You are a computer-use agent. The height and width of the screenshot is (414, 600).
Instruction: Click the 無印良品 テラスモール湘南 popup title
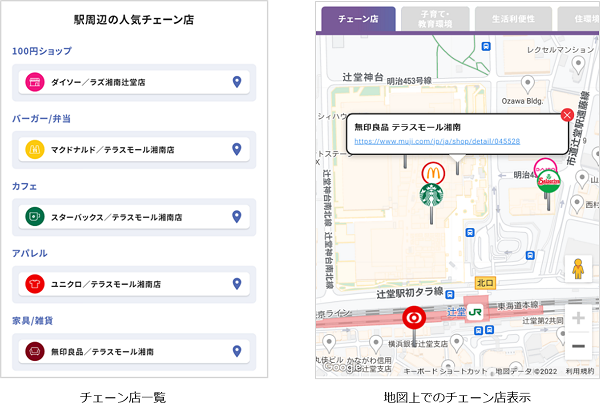(408, 127)
